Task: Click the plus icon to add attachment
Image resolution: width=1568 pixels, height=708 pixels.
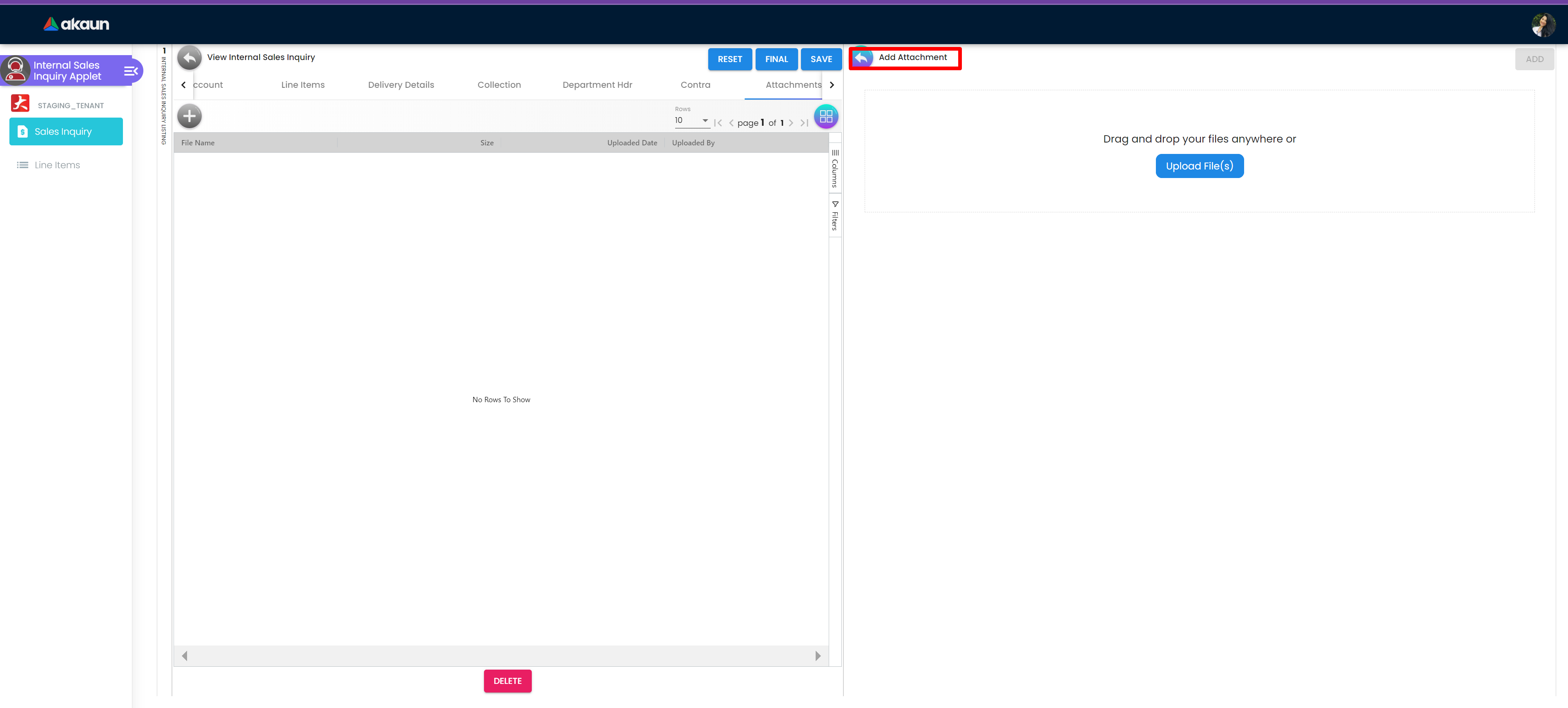Action: coord(189,116)
